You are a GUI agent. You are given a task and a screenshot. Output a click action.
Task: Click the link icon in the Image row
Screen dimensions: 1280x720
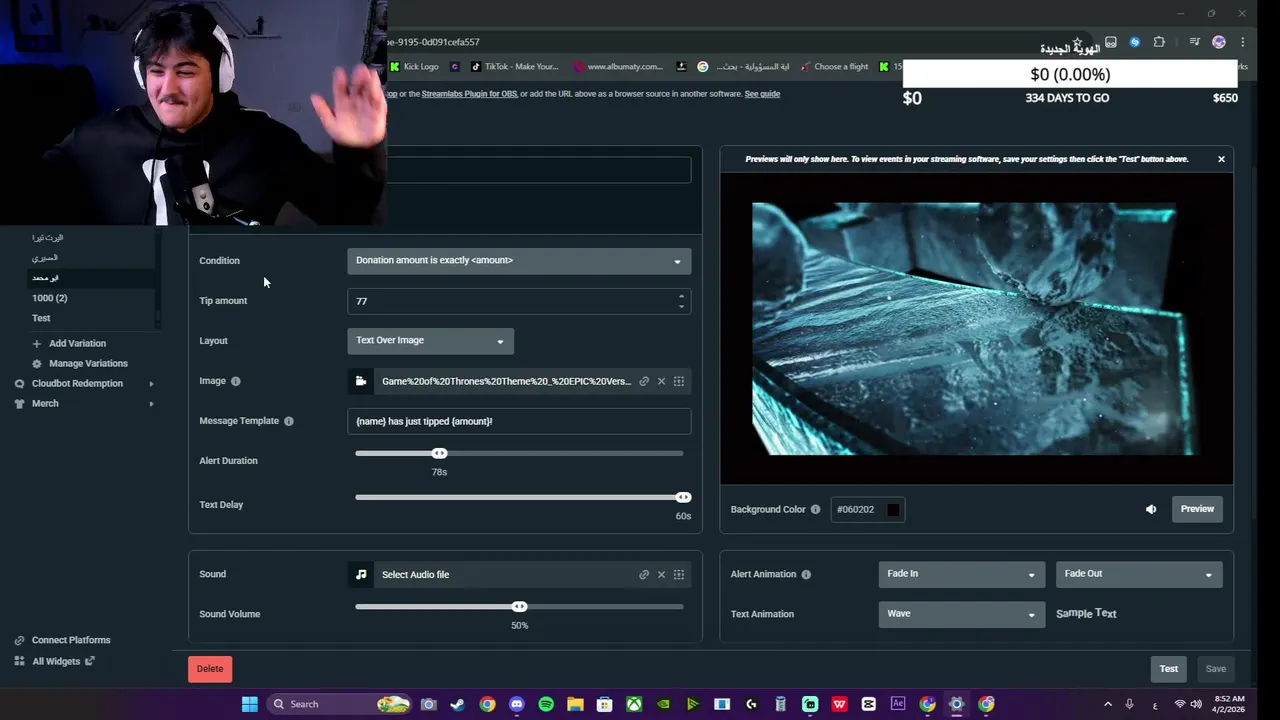pyautogui.click(x=644, y=381)
